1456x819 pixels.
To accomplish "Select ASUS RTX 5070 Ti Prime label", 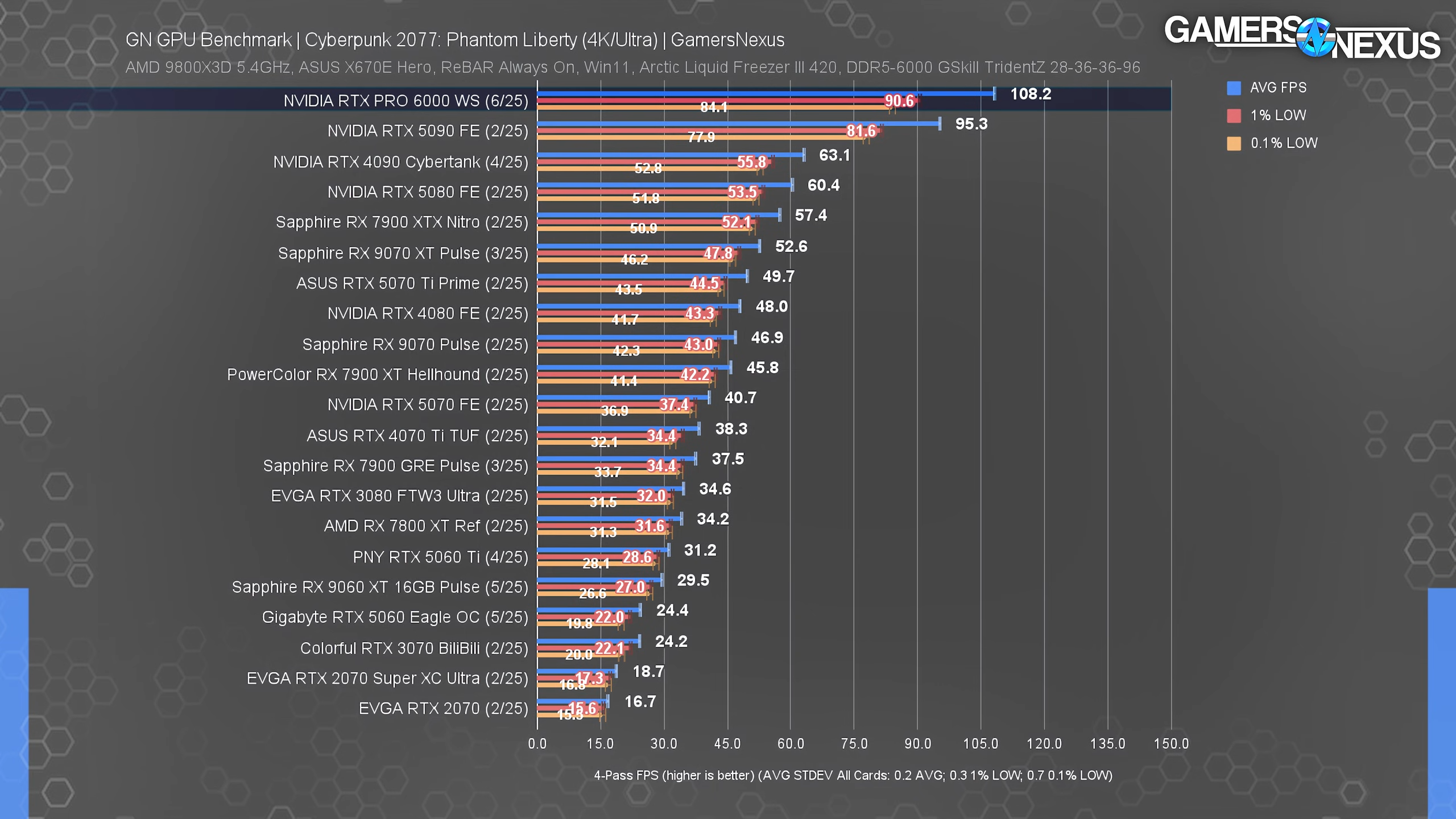I will pos(412,284).
